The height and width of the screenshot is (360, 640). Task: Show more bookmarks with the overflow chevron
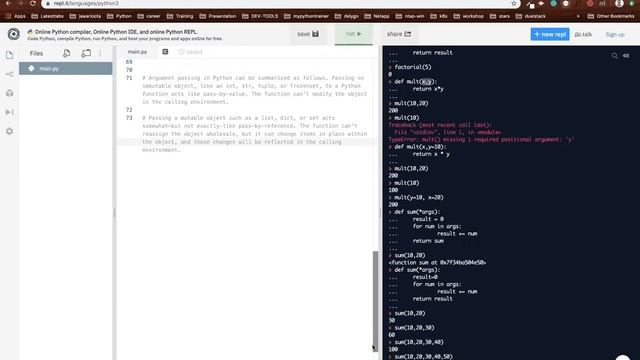[x=578, y=16]
